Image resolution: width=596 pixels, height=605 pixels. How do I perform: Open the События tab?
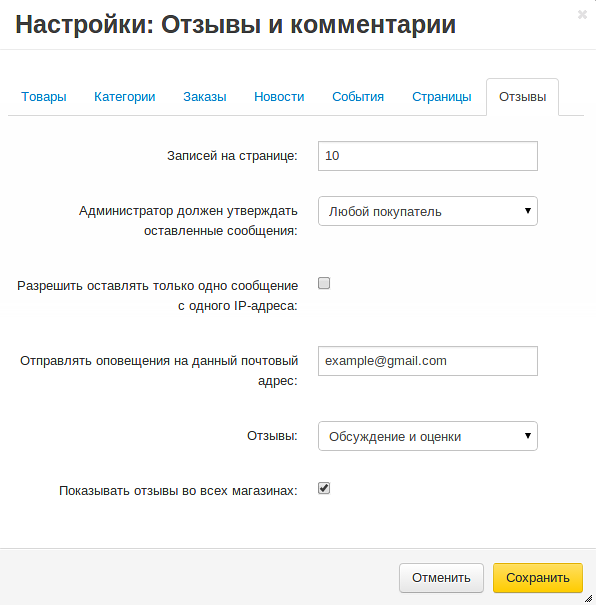coord(358,96)
